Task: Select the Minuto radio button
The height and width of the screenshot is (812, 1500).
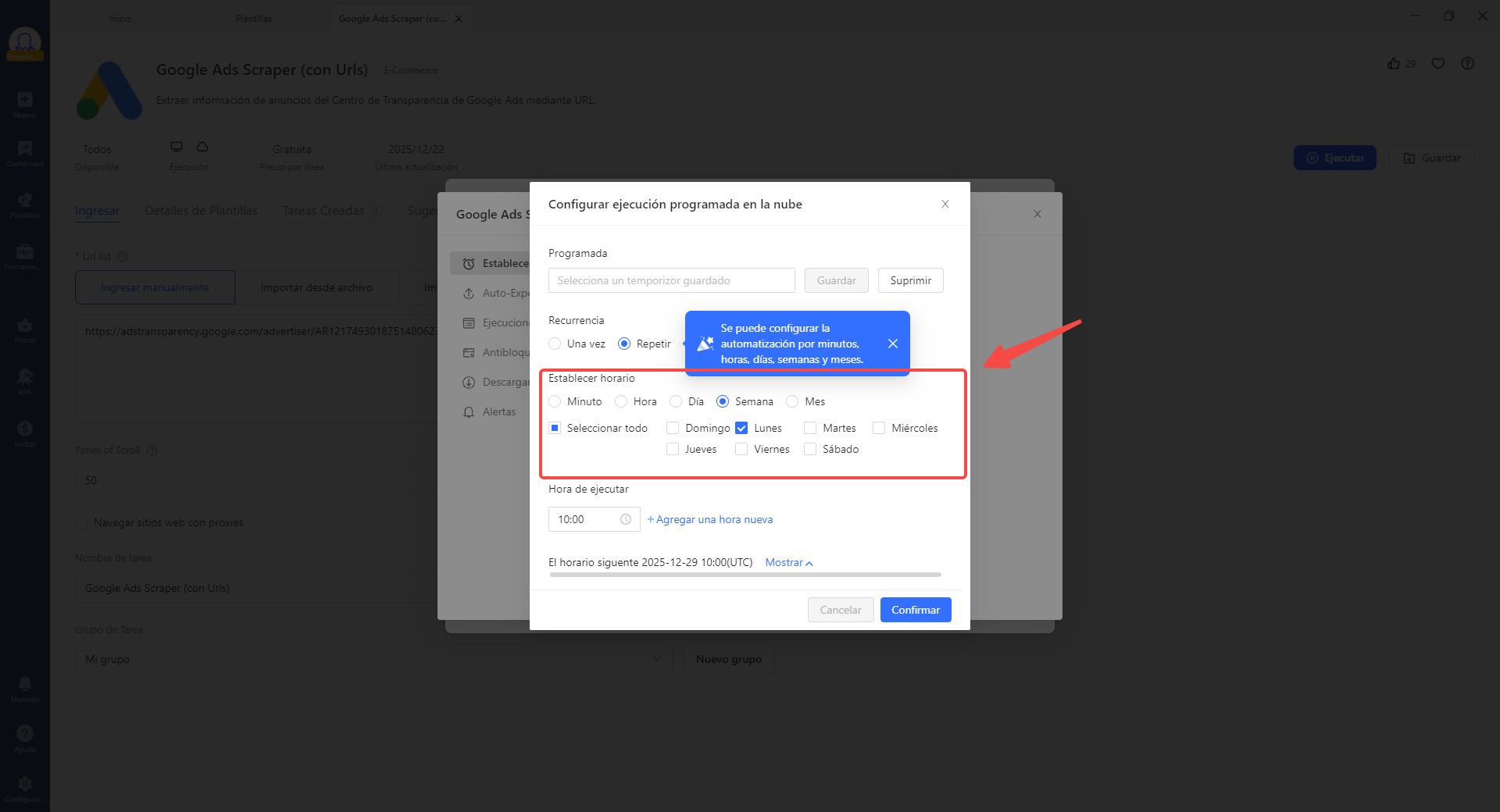Action: tap(555, 401)
